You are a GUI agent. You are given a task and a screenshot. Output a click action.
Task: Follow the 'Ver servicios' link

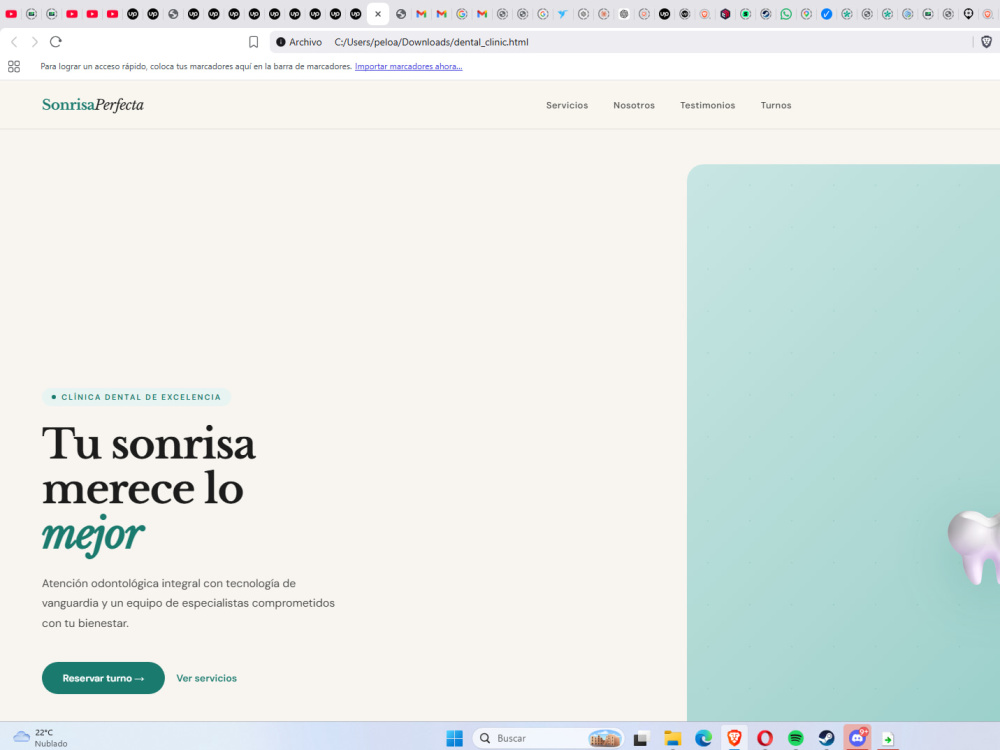(x=206, y=678)
